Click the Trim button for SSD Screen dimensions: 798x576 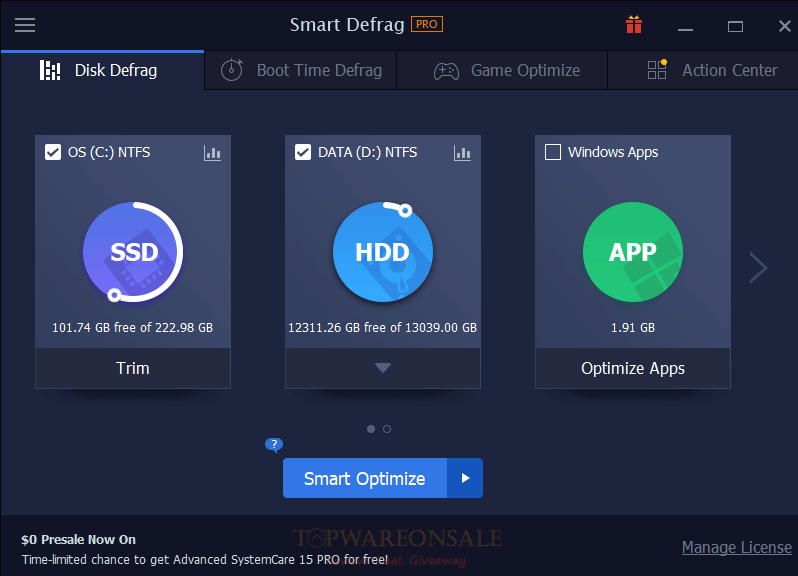pyautogui.click(x=133, y=368)
